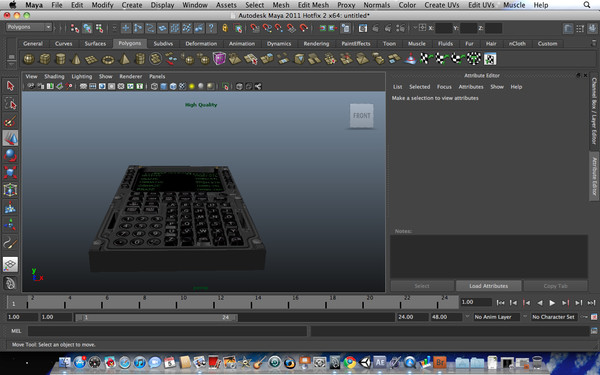Viewport: 600px width, 375px height.
Task: Create a polygon pyramid from the shelf
Action: (124, 59)
